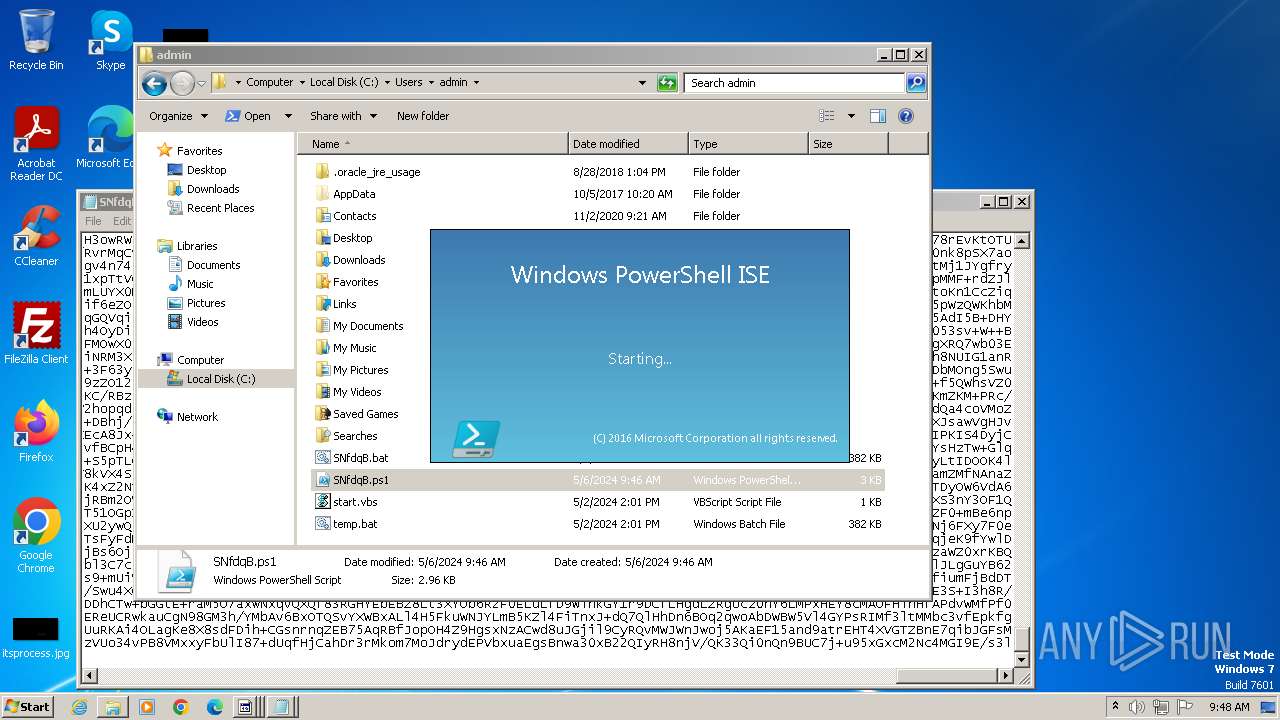
Task: Select Desktop under Favorites
Action: pyautogui.click(x=206, y=170)
